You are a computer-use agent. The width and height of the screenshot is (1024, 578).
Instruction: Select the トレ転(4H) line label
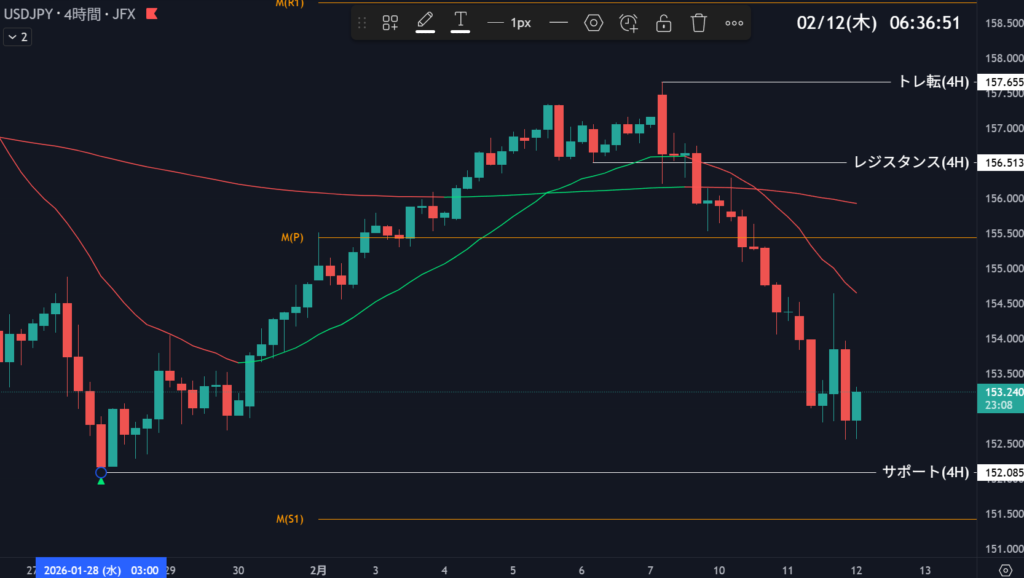pos(933,82)
